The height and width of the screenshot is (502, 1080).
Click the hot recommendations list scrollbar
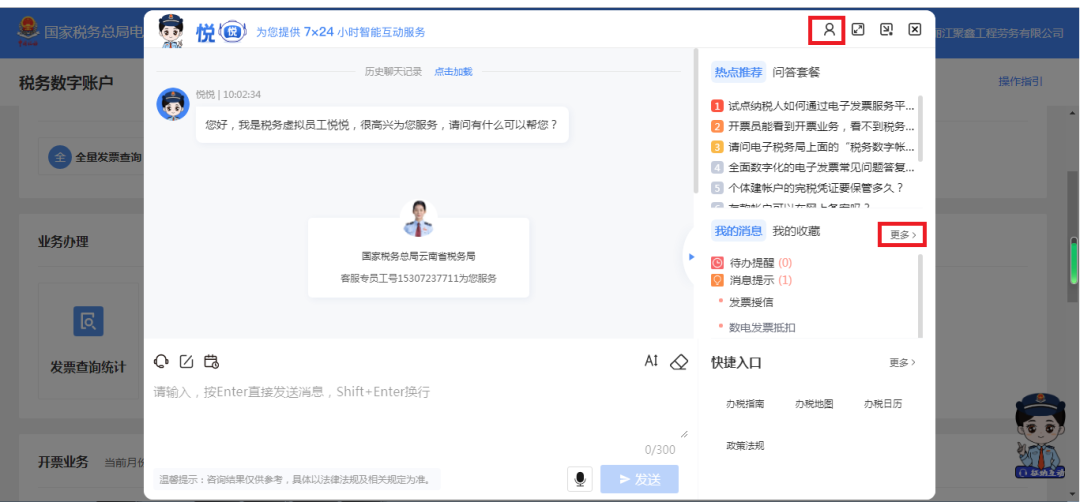921,129
